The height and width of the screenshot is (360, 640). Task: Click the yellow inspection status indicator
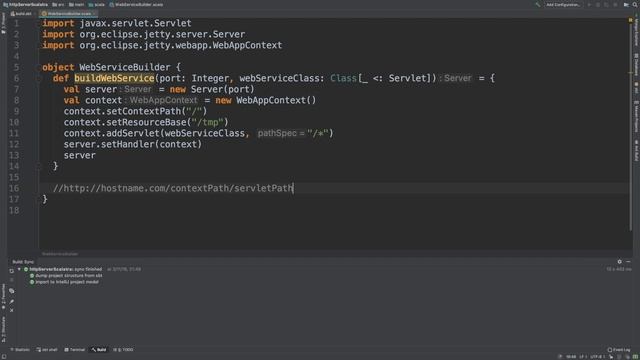point(631,20)
